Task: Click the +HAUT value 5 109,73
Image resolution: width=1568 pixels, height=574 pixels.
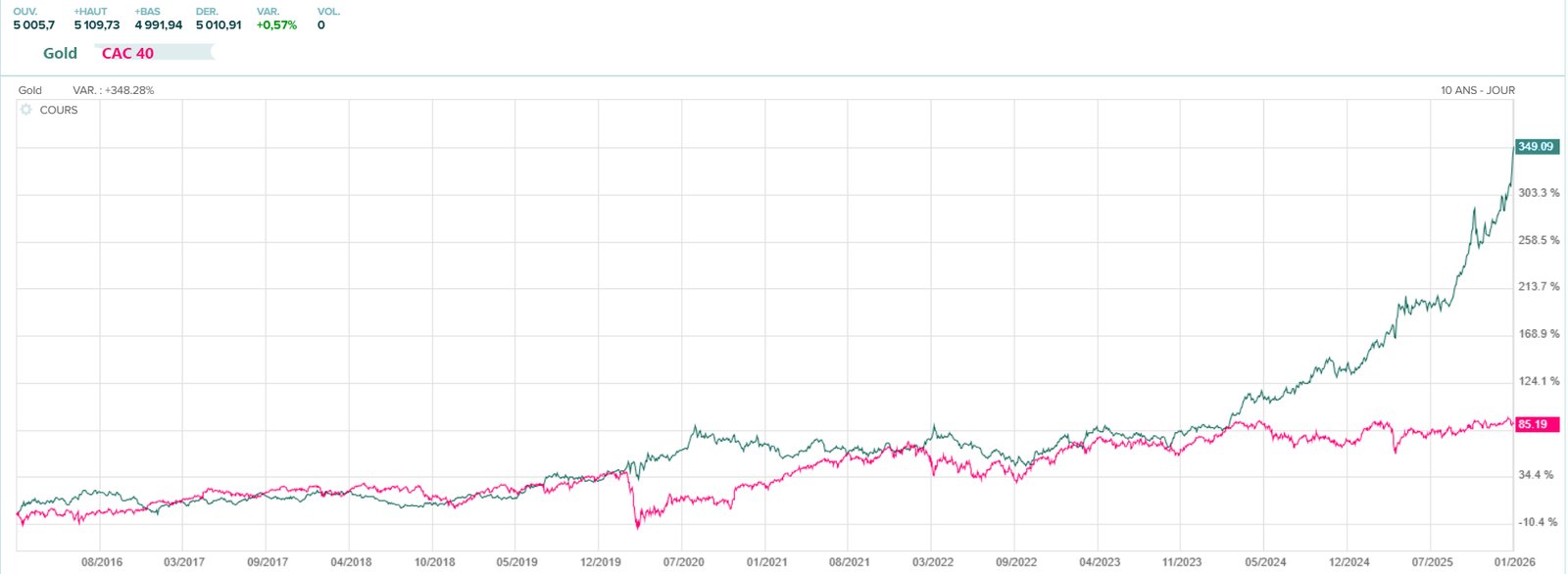Action: point(97,25)
